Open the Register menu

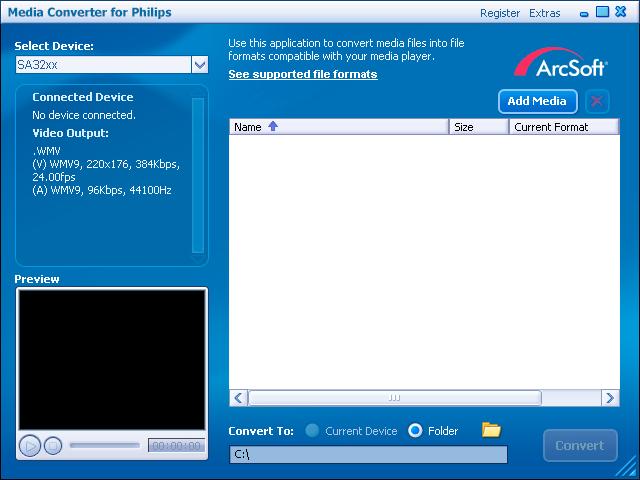coord(500,13)
